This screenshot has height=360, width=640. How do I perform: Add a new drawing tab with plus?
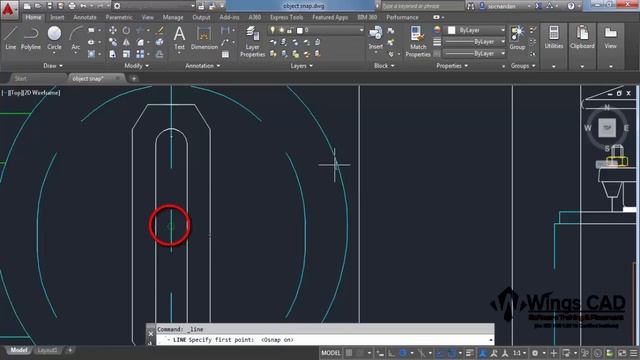coord(134,78)
